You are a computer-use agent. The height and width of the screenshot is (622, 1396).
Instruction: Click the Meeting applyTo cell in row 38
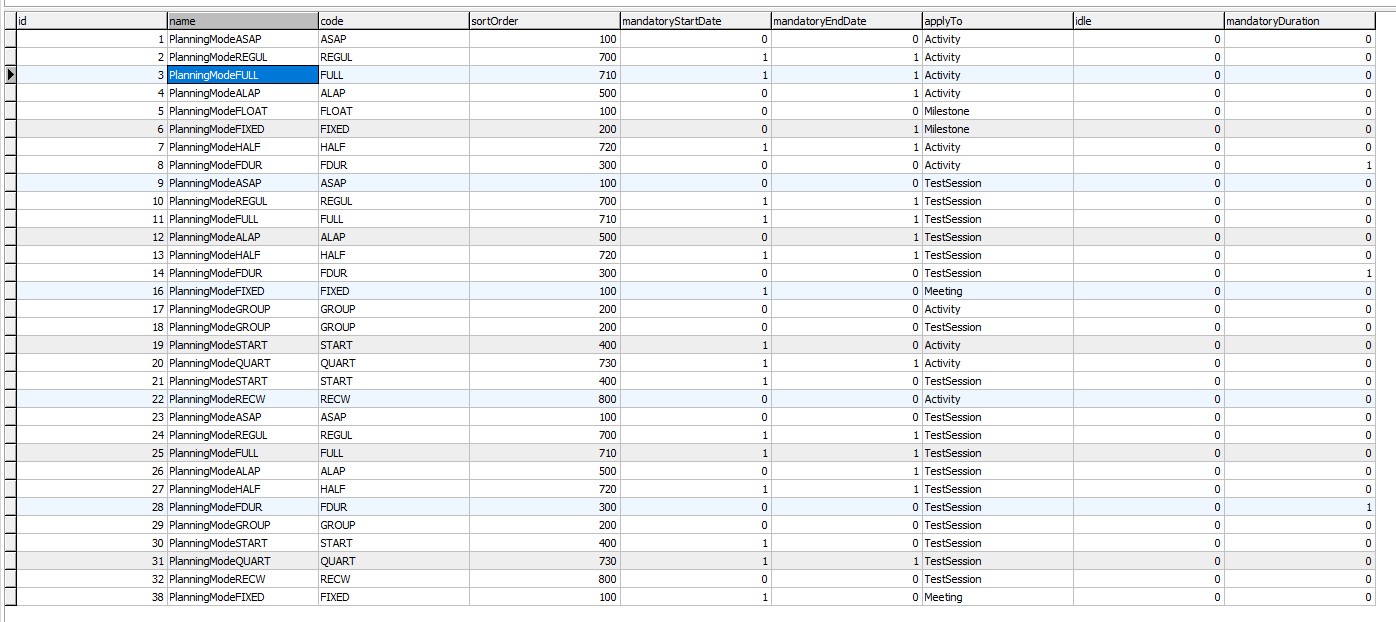coord(997,597)
